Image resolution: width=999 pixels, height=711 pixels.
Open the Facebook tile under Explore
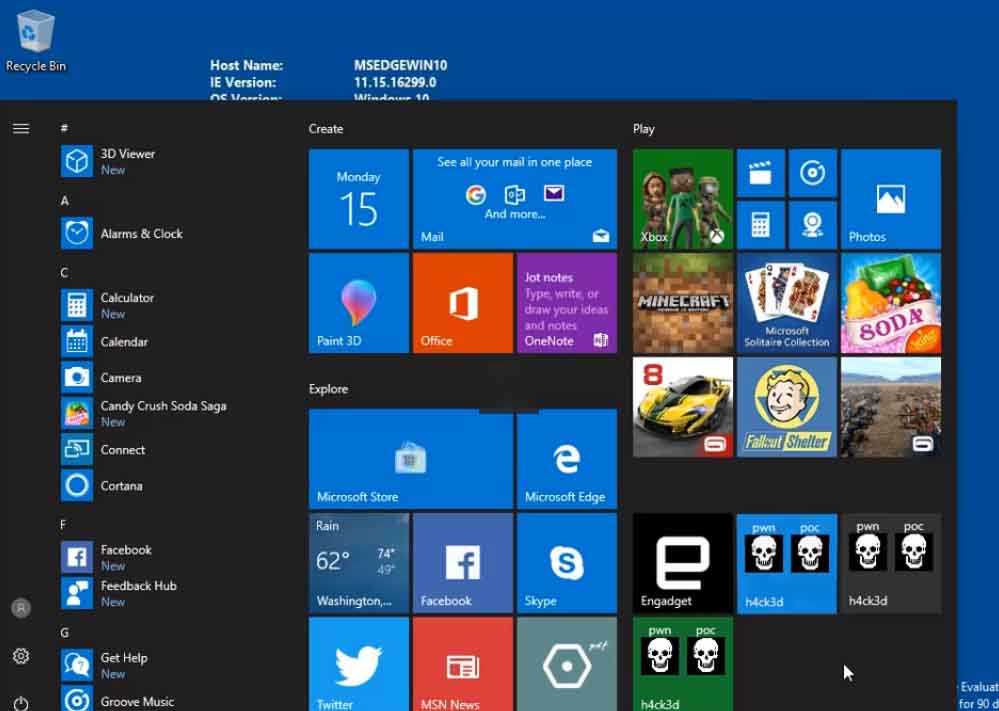(463, 563)
